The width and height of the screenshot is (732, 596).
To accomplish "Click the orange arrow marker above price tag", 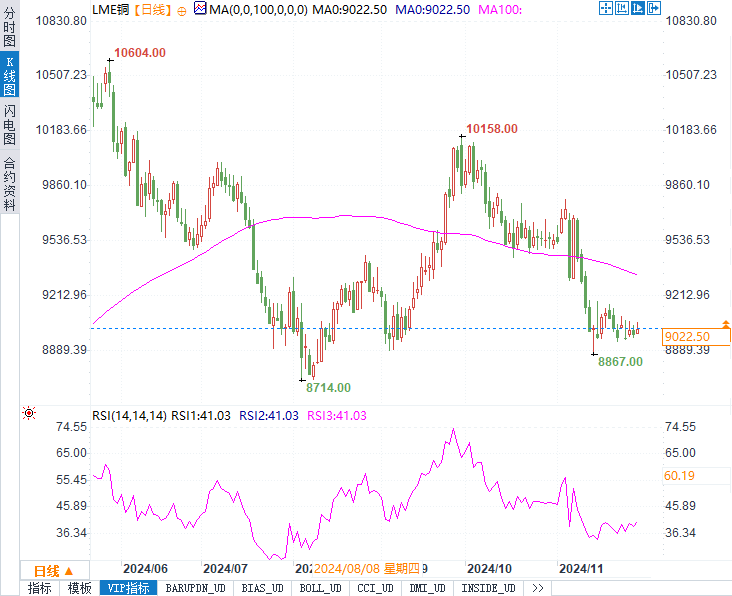I will [725, 324].
